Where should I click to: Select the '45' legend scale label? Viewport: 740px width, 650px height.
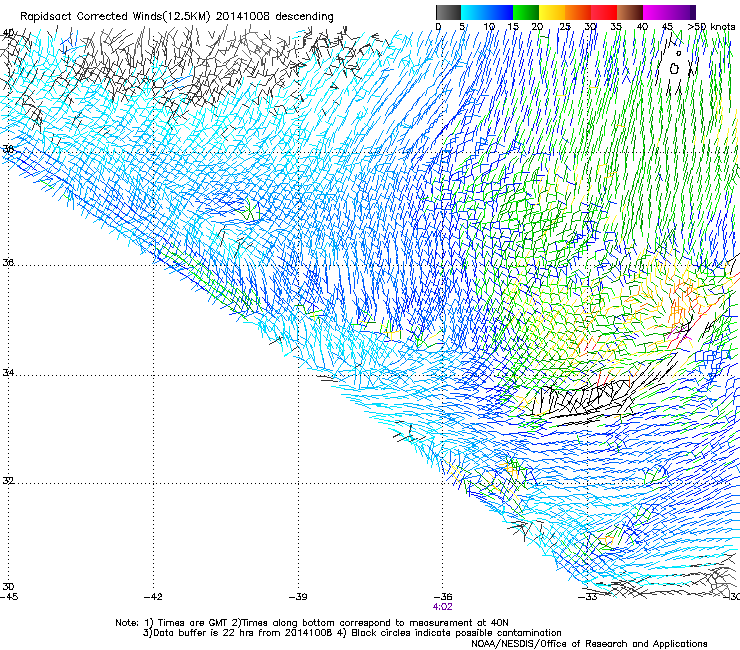(667, 26)
